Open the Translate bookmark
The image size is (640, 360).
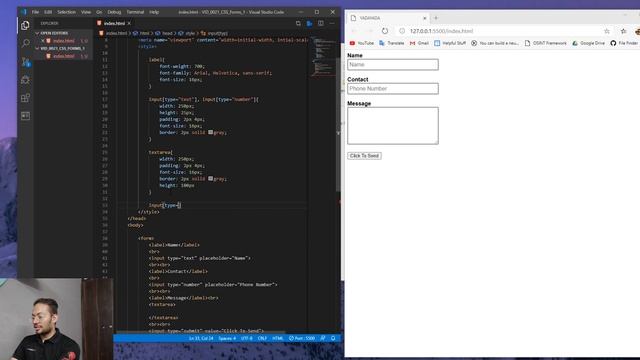click(x=391, y=43)
